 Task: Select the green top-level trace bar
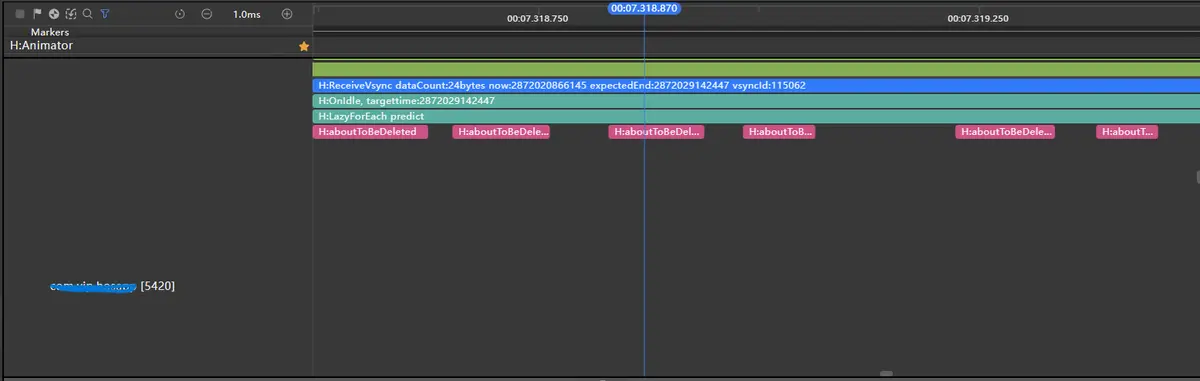pyautogui.click(x=756, y=69)
